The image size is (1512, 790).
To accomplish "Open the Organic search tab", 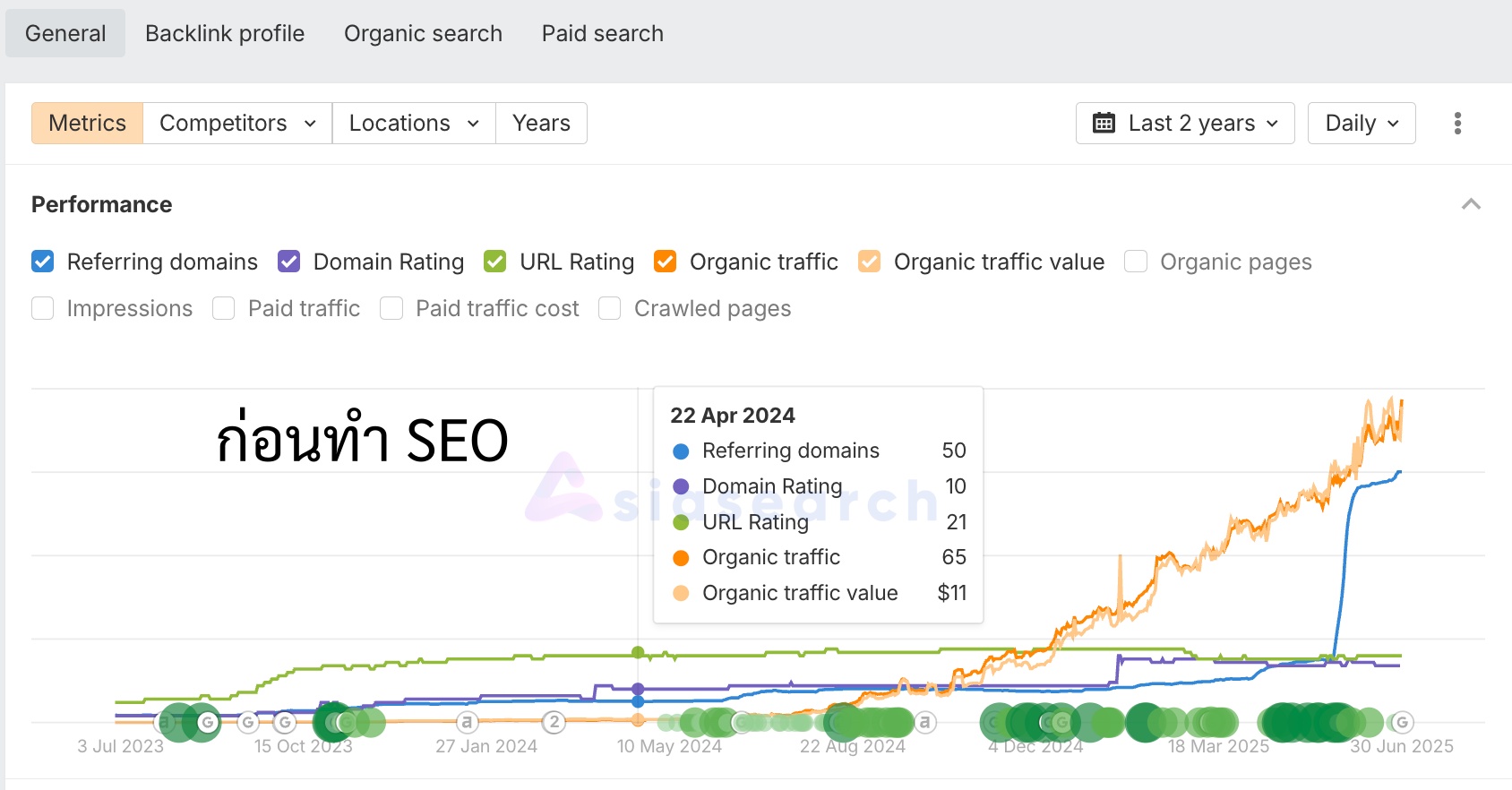I will tap(423, 34).
